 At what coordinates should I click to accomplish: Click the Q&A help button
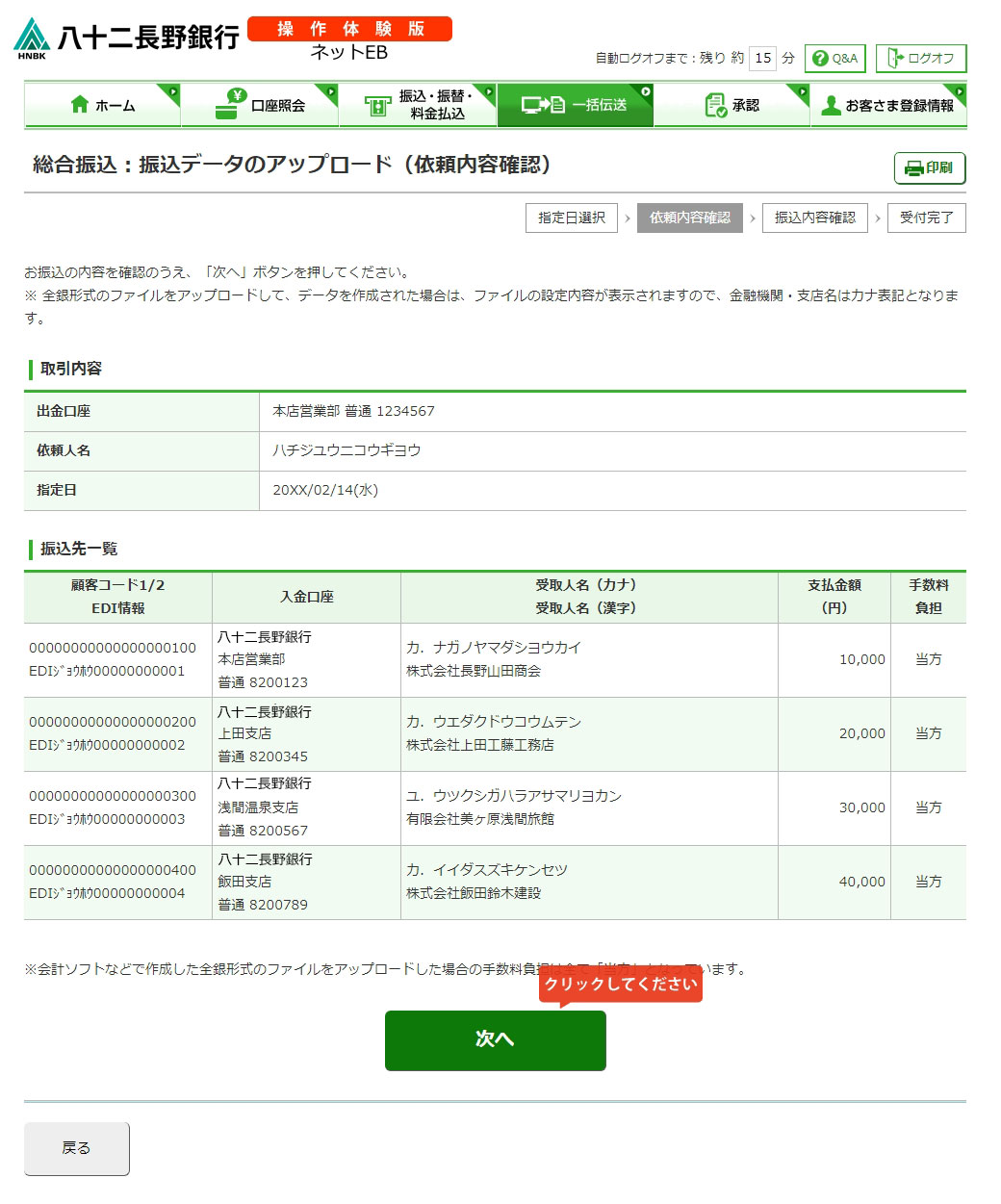click(834, 59)
